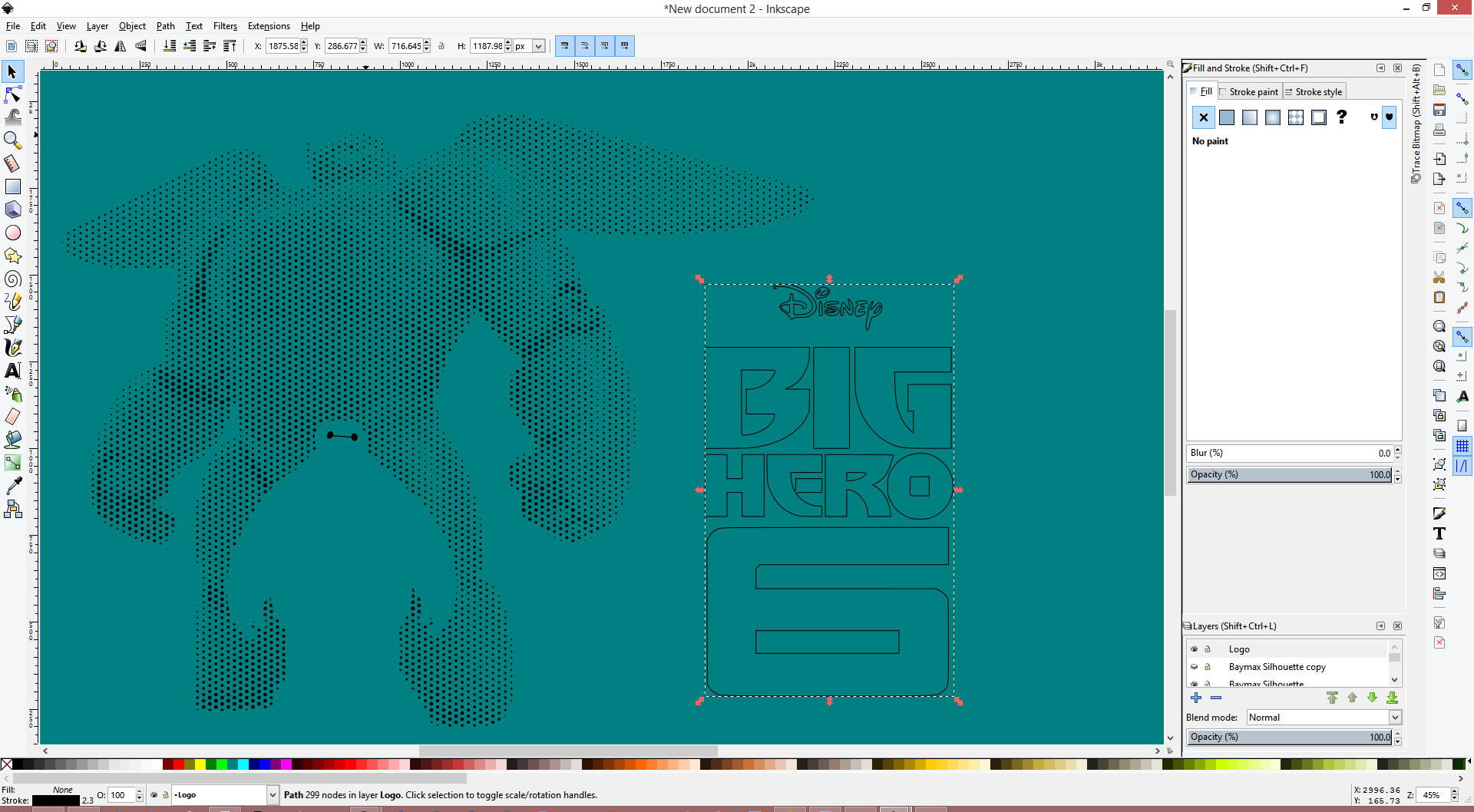
Task: Flip selected object vertically
Action: click(140, 46)
